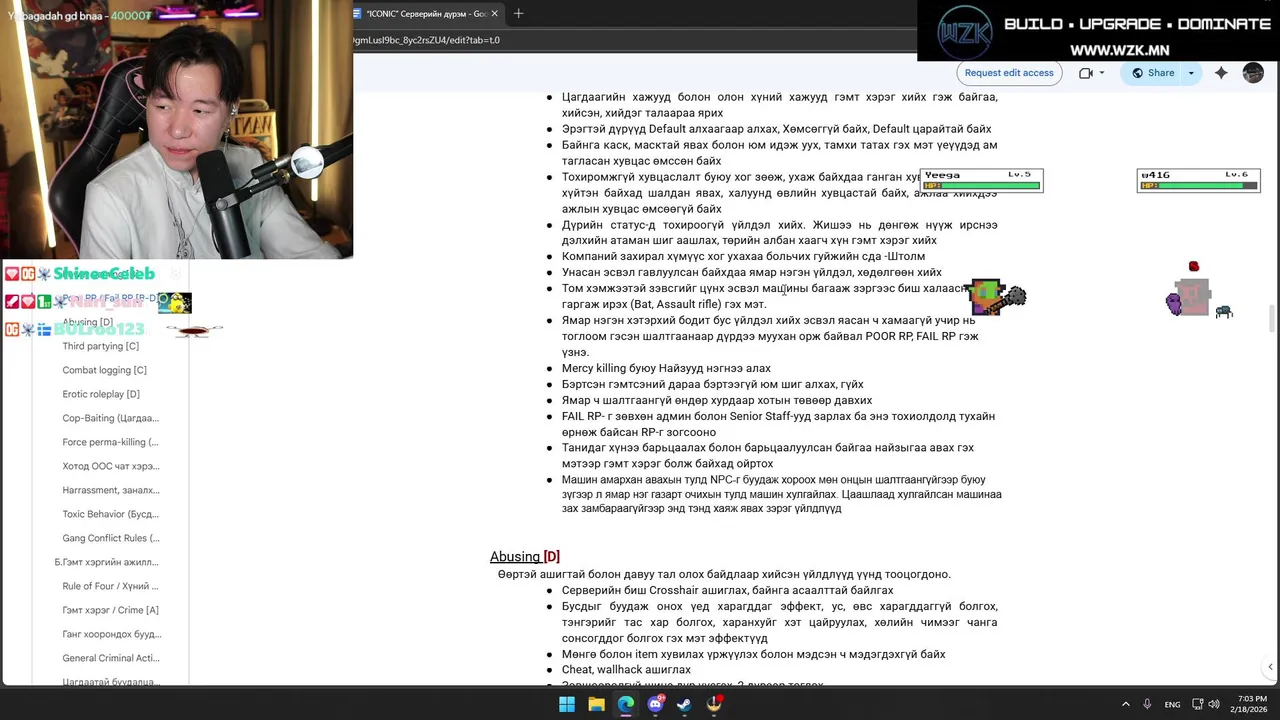
Task: Open Microsoft Edge from taskbar
Action: coord(626,704)
